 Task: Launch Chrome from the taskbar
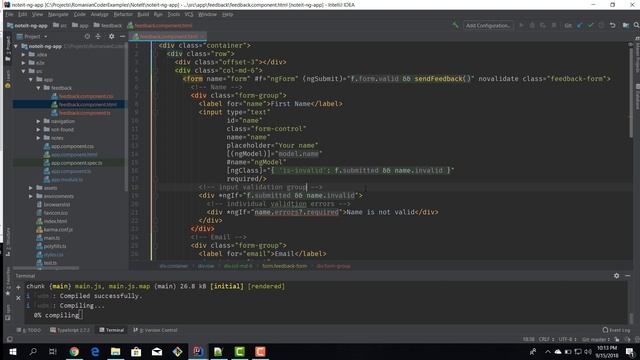74,351
